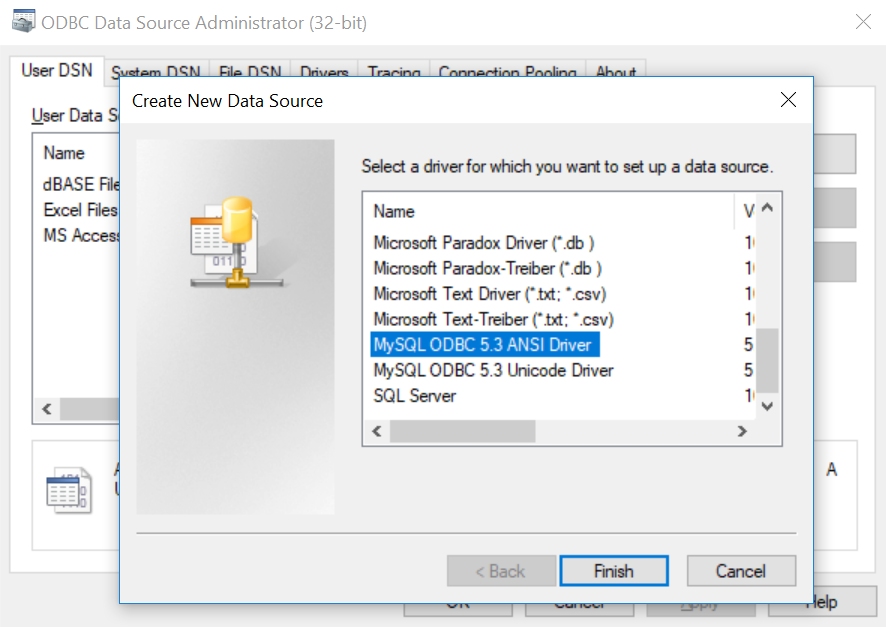Click the Finish button
886x627 pixels.
pyautogui.click(x=614, y=571)
